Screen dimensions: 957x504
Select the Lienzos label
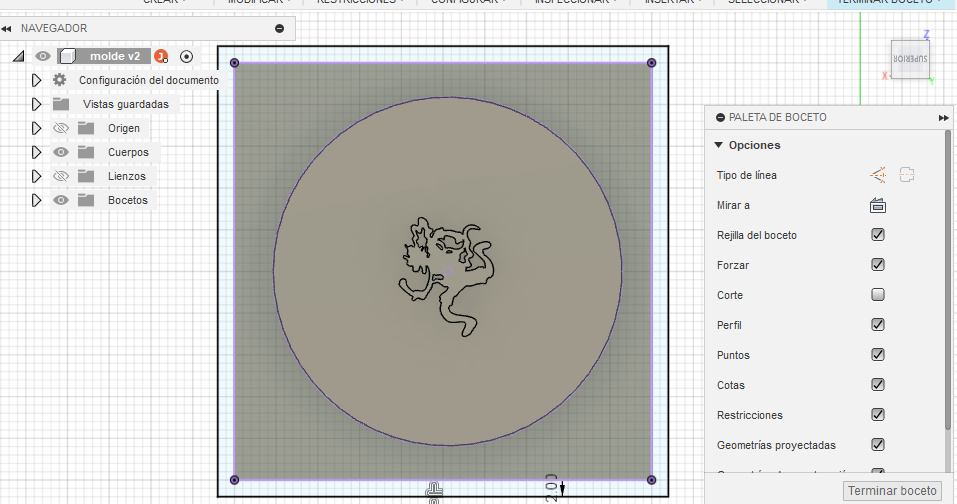coord(127,176)
